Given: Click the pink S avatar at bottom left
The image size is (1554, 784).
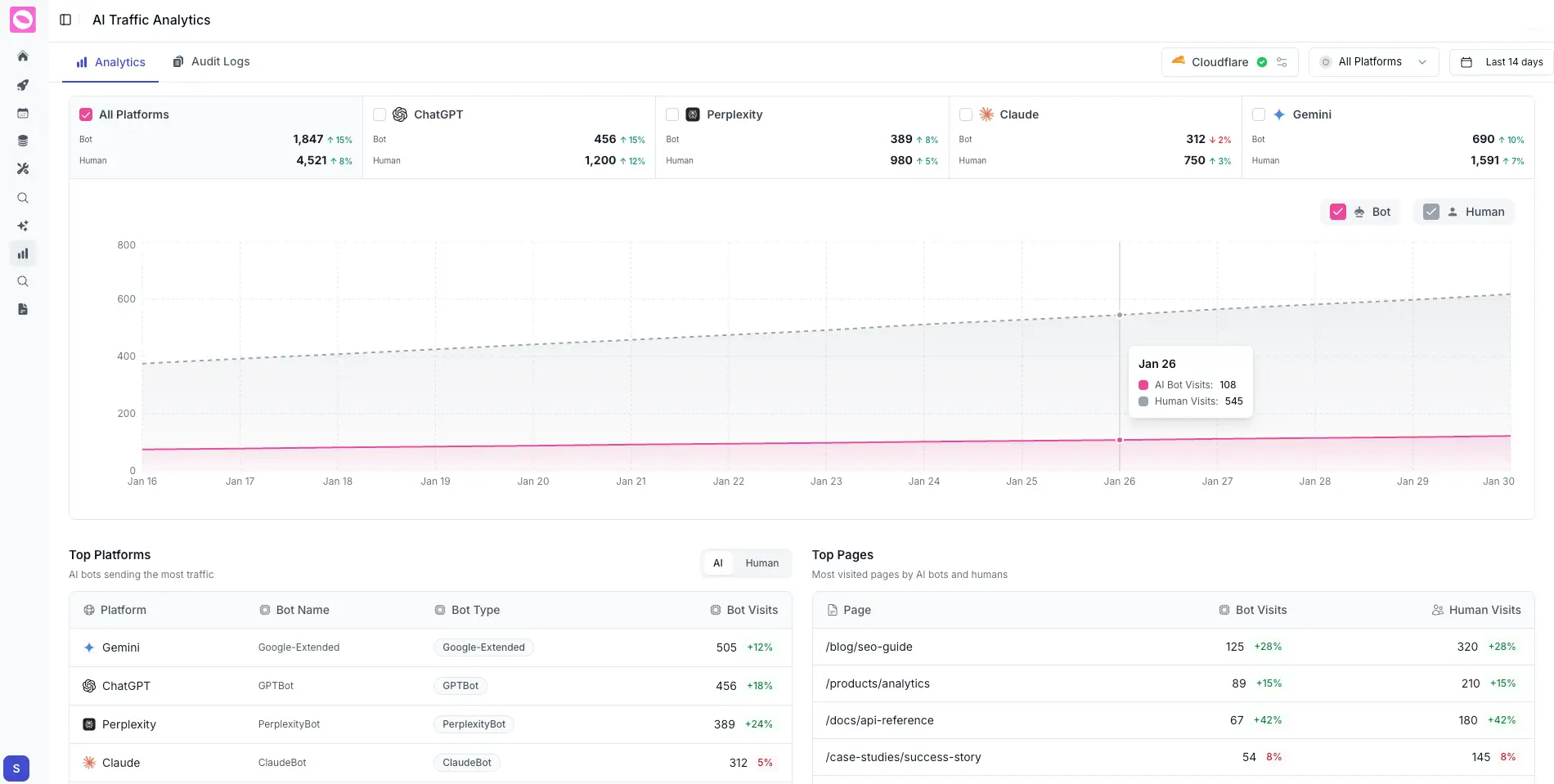Looking at the screenshot, I should 16,768.
